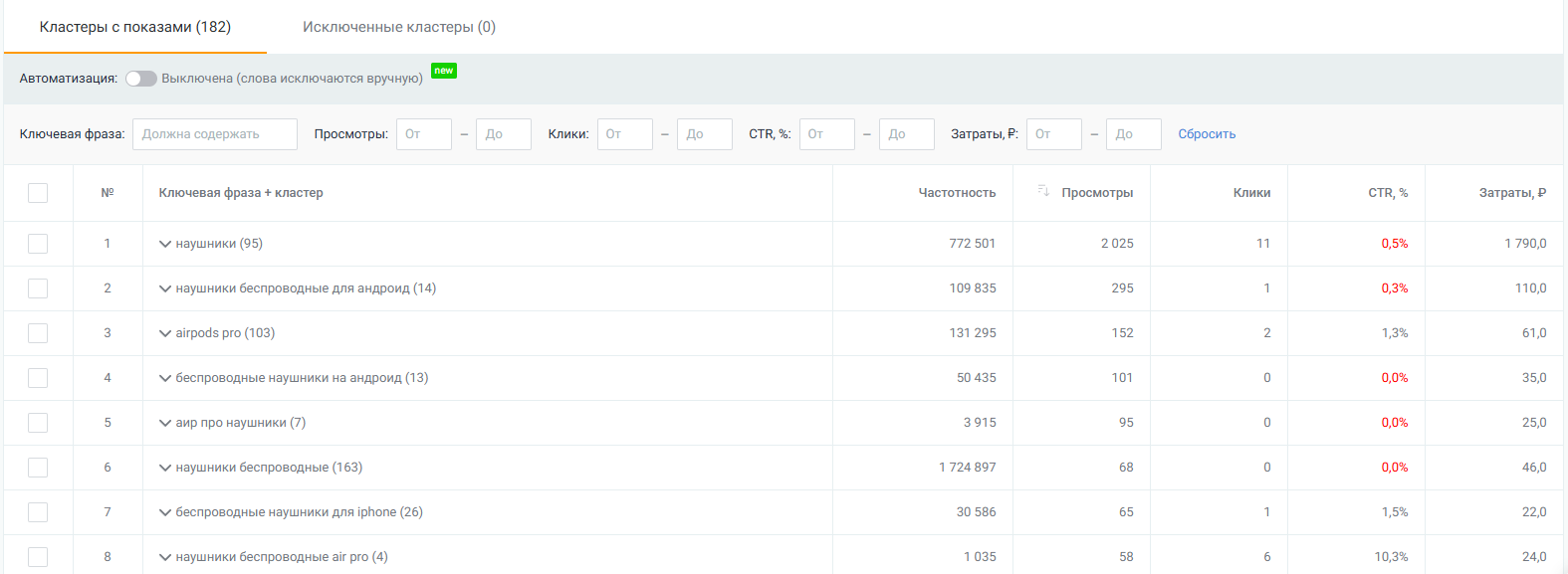
Task: Click the Затраты До input field
Action: click(x=1133, y=134)
